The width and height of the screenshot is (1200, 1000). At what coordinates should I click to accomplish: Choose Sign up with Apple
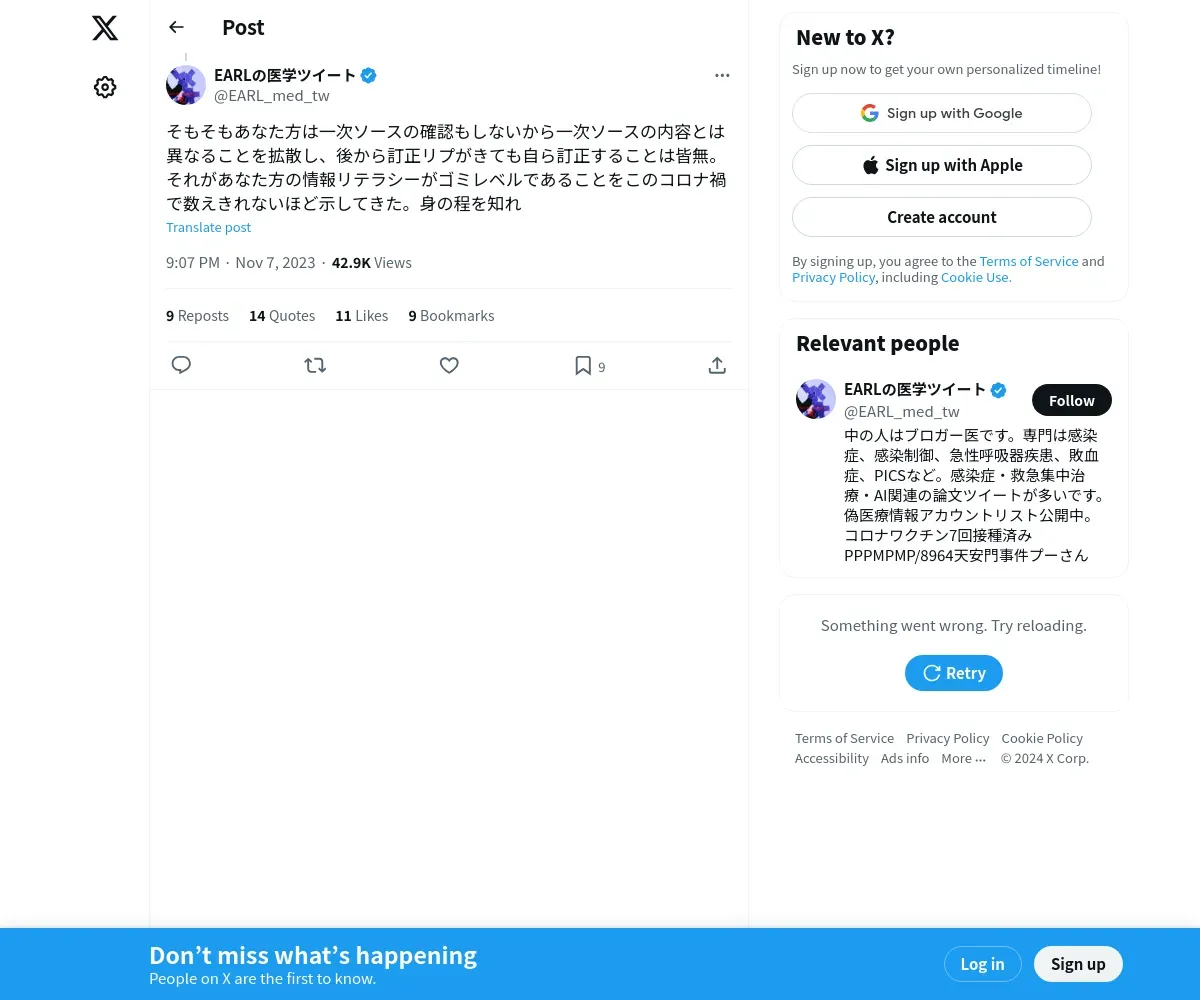click(x=942, y=165)
